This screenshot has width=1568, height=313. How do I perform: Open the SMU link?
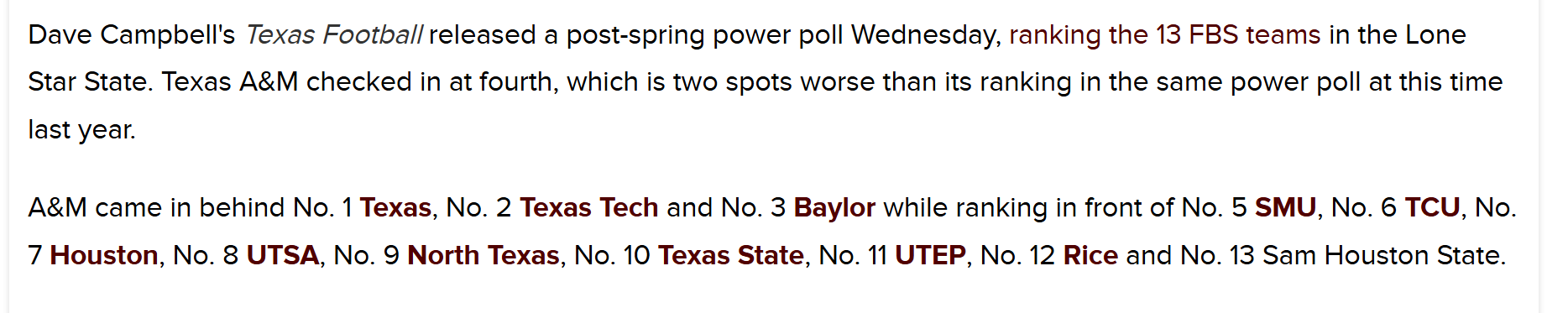(1285, 208)
